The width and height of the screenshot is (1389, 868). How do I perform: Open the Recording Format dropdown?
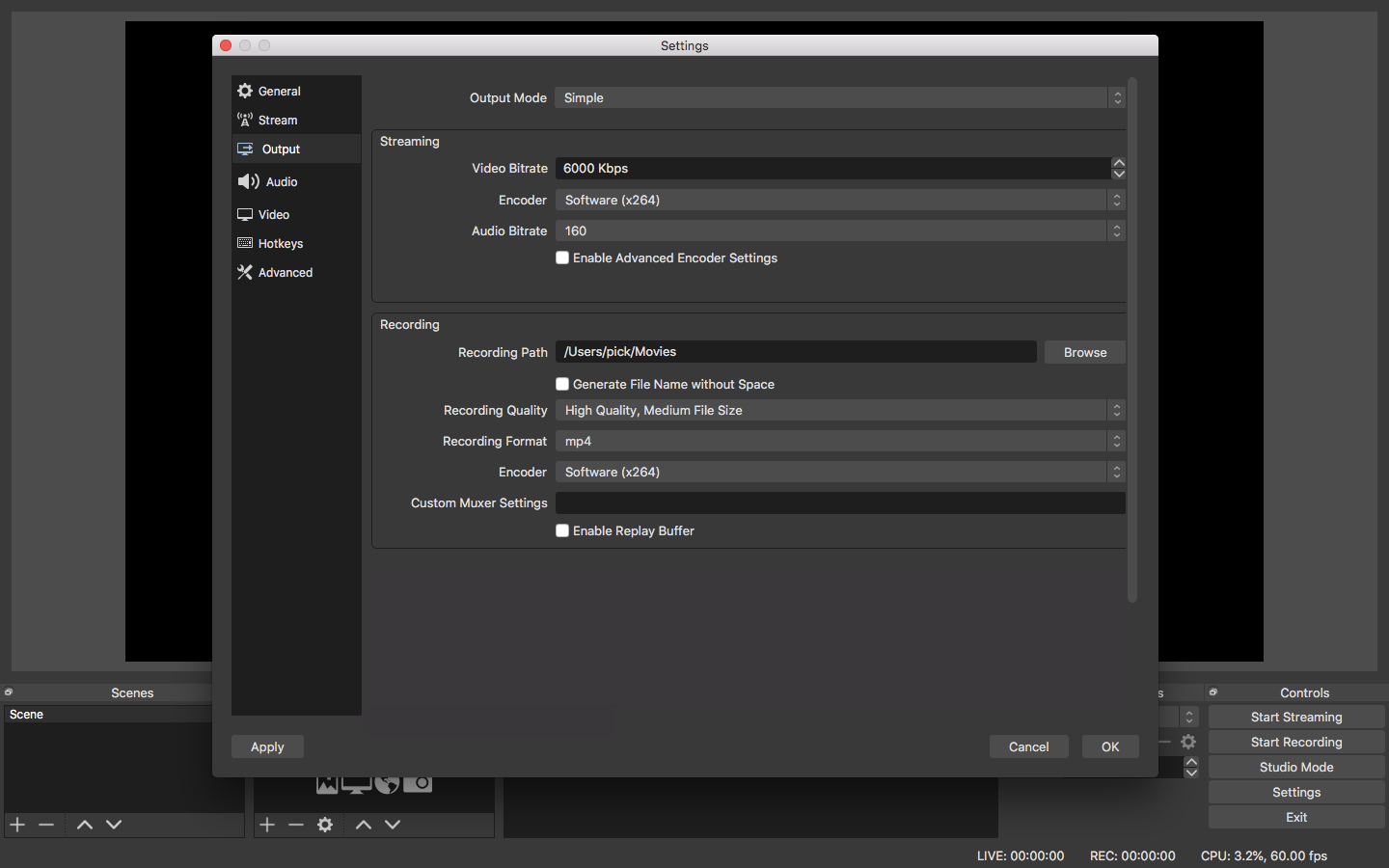[x=840, y=441]
